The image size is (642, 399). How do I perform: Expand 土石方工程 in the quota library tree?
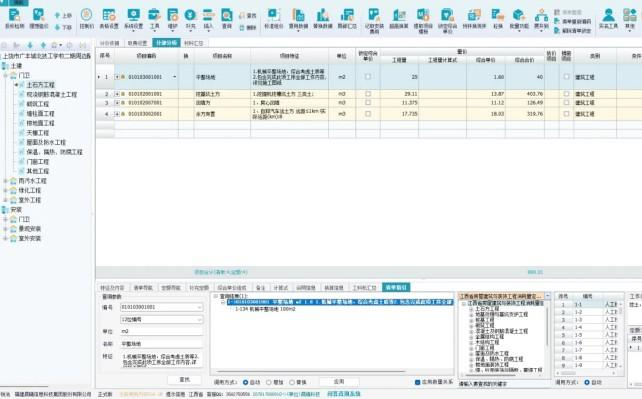click(471, 309)
